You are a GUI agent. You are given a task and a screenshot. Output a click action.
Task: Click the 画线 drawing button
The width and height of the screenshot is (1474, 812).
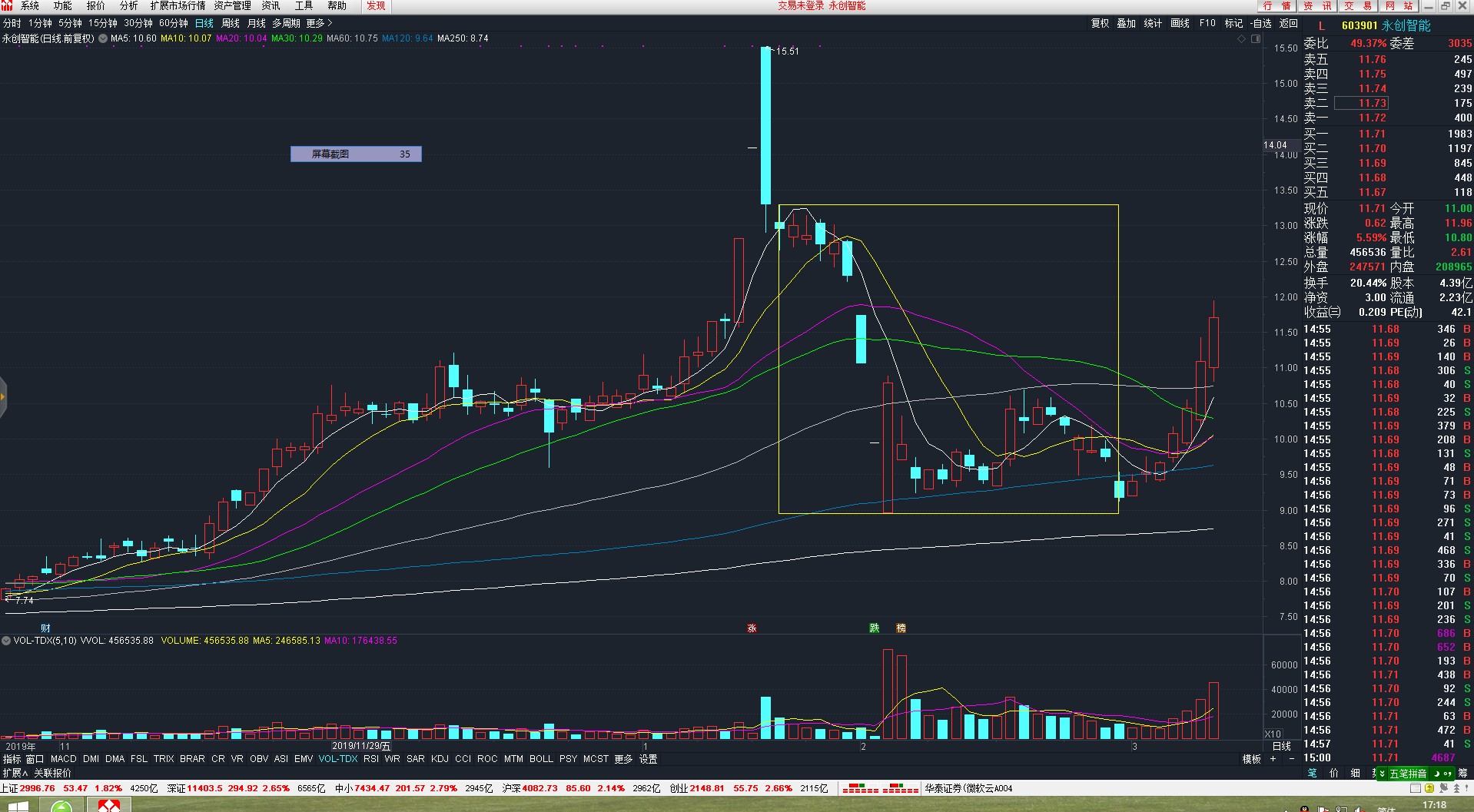click(x=1180, y=23)
